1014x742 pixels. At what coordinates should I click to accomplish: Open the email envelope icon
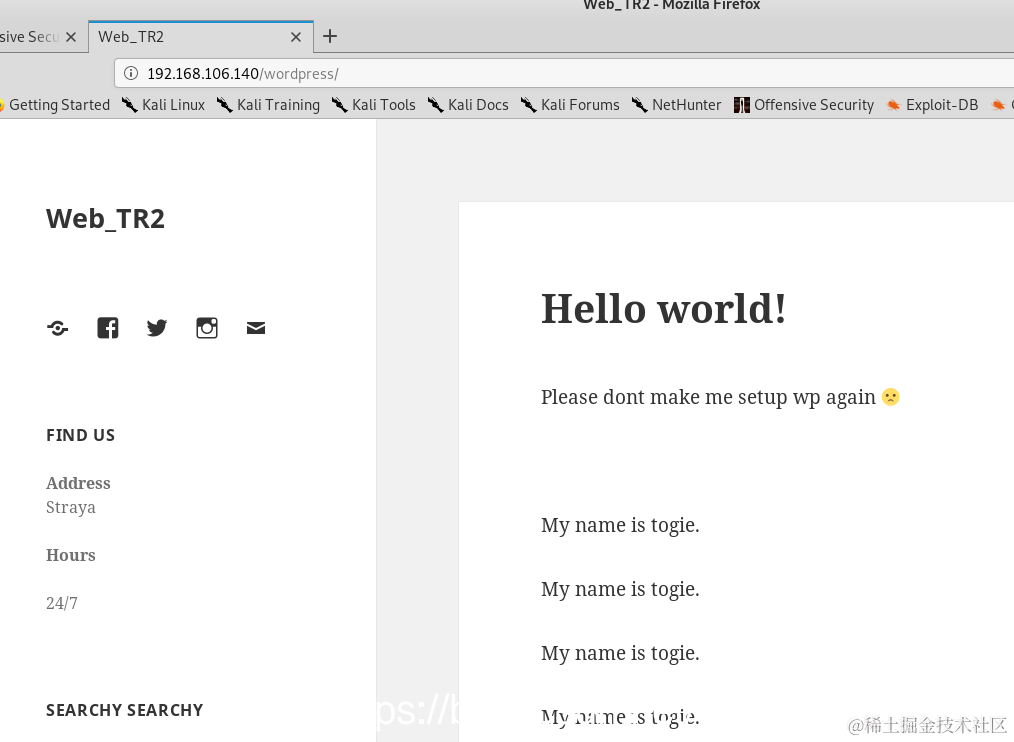[256, 328]
